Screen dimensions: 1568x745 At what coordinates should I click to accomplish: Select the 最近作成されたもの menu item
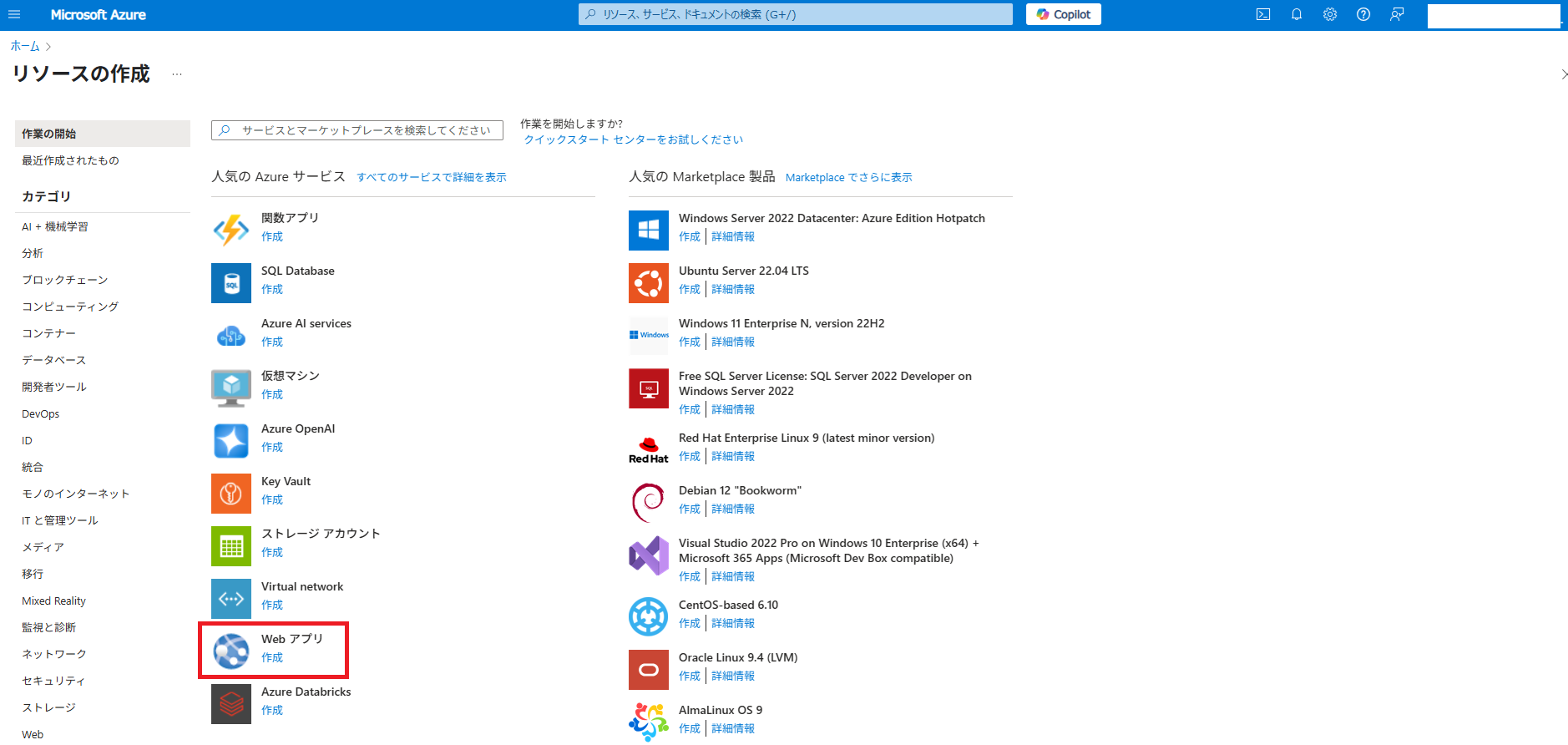70,160
